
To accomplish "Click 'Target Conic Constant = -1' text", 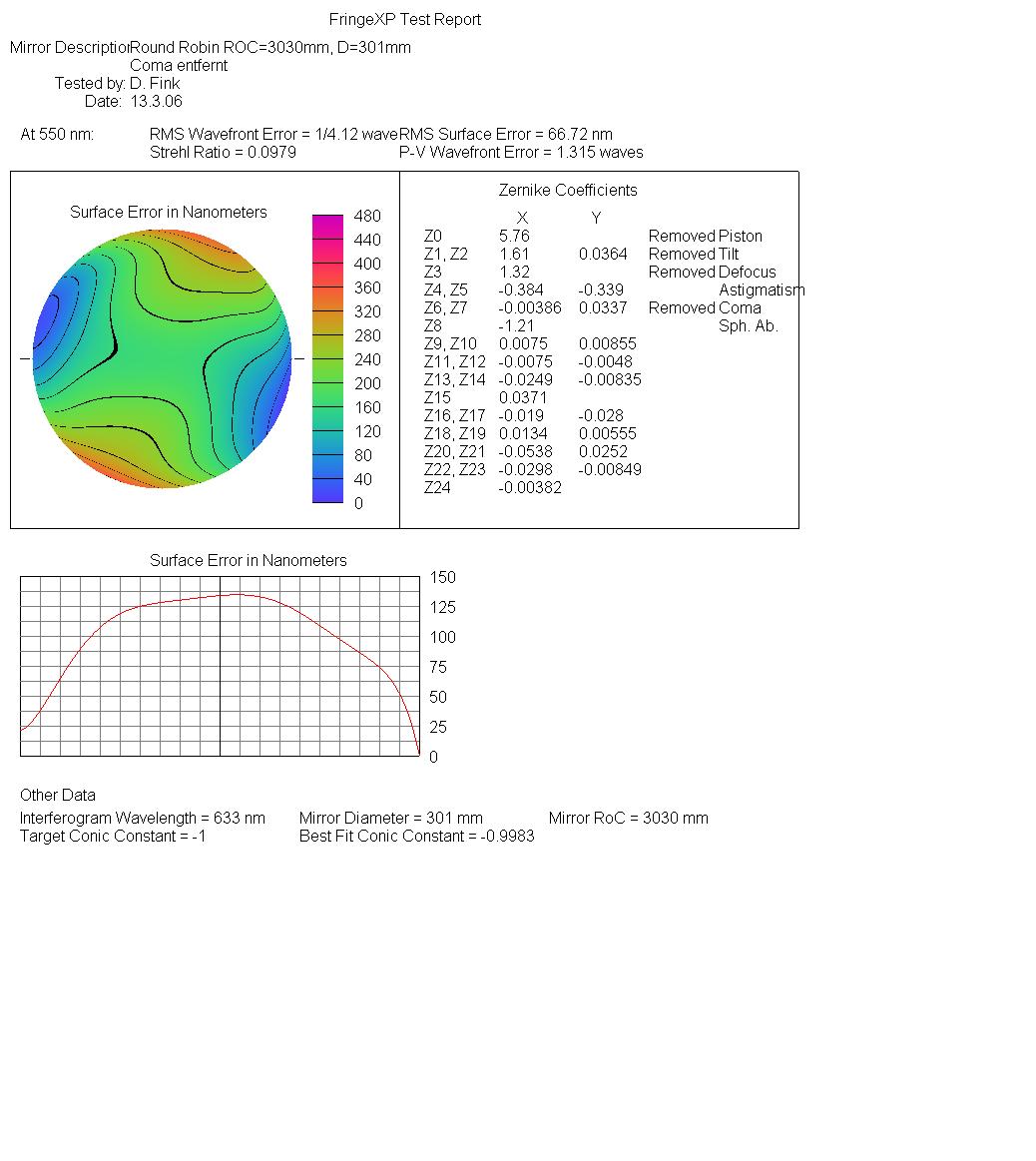I will [113, 836].
